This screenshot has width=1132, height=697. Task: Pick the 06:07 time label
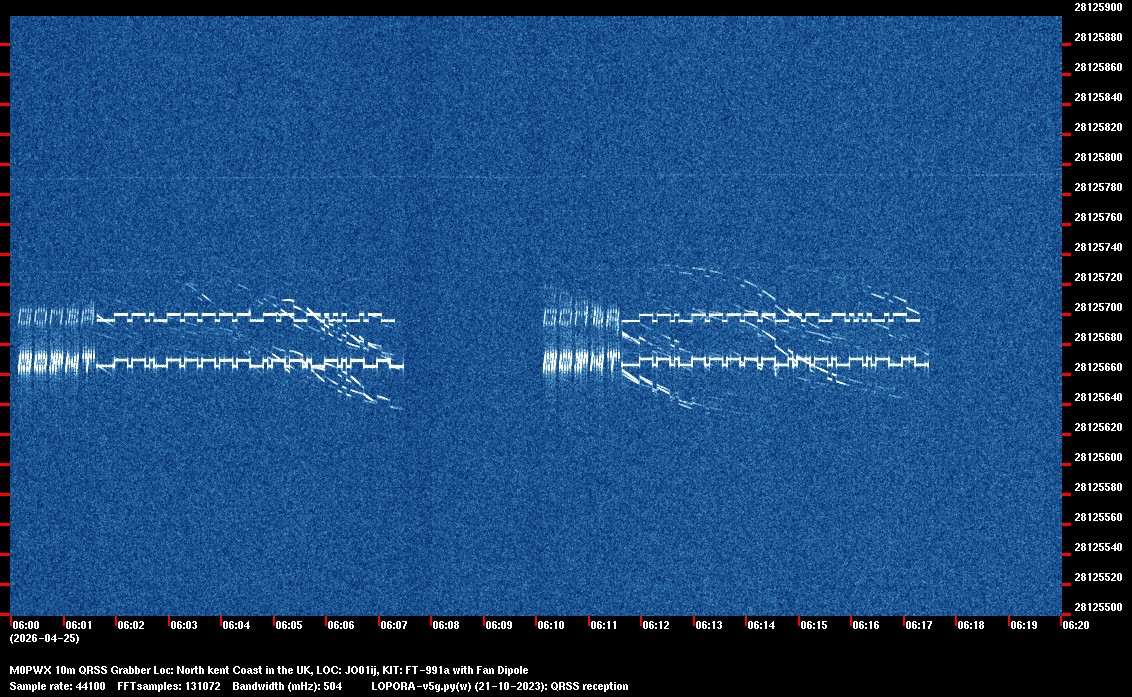coord(393,625)
